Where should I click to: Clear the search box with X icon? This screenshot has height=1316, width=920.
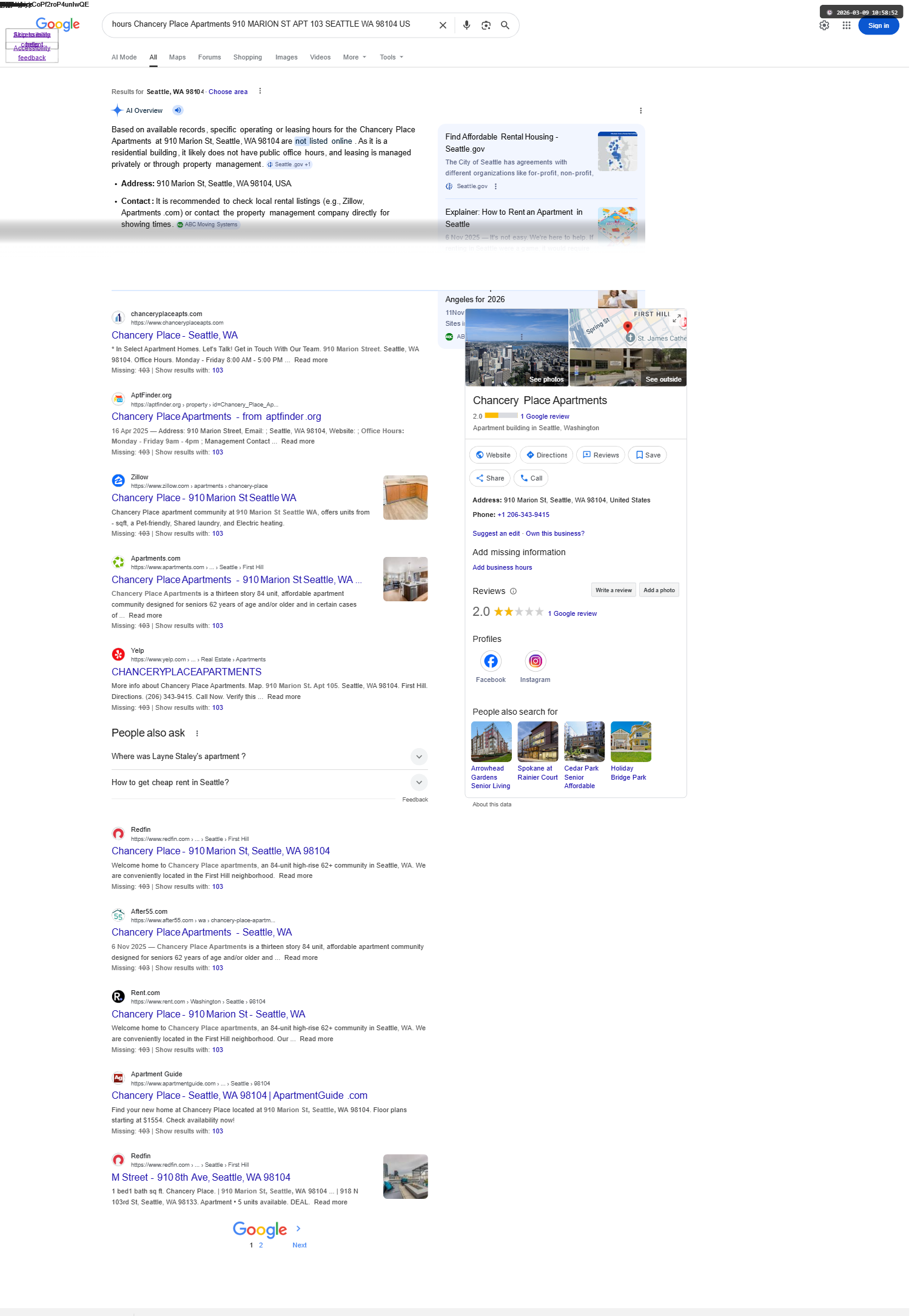(443, 25)
